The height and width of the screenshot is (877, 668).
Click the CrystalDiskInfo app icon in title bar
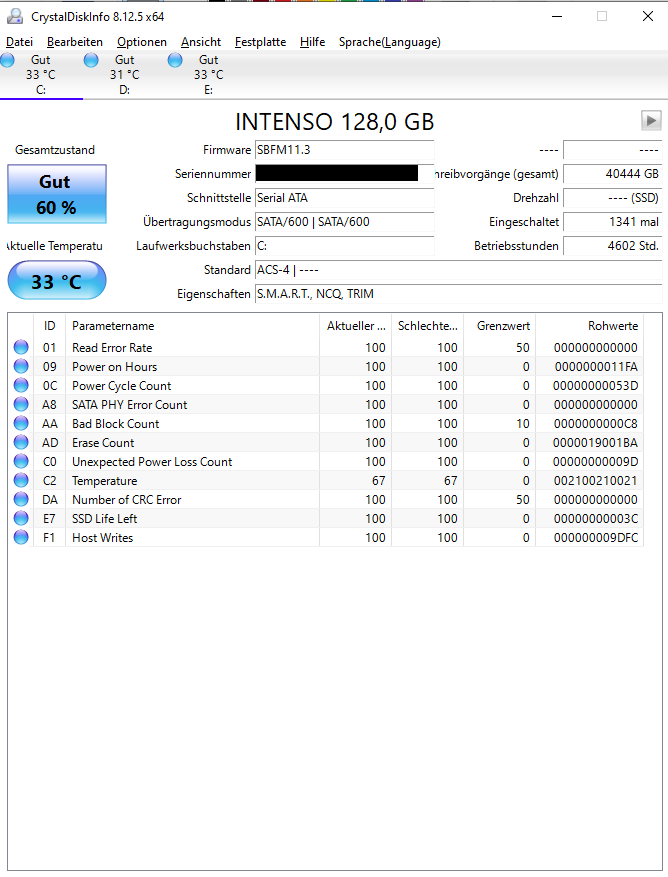tap(15, 16)
